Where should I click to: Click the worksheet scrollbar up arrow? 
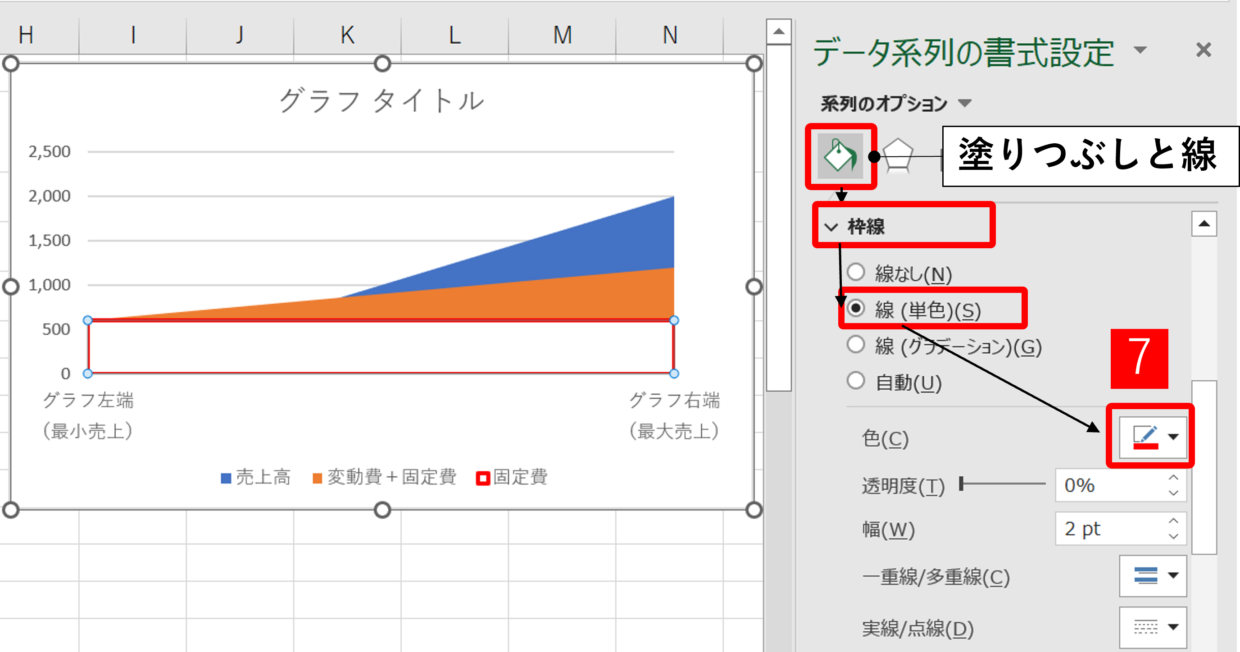click(778, 33)
